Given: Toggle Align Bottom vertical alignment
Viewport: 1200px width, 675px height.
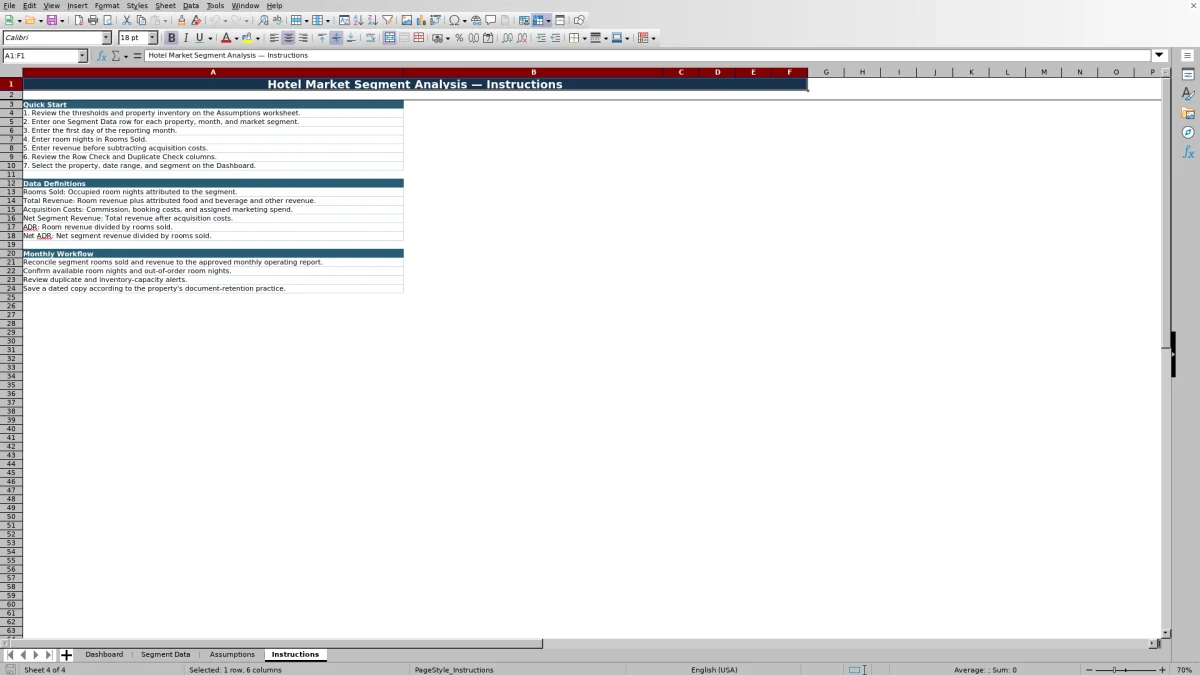Looking at the screenshot, I should coord(351,38).
